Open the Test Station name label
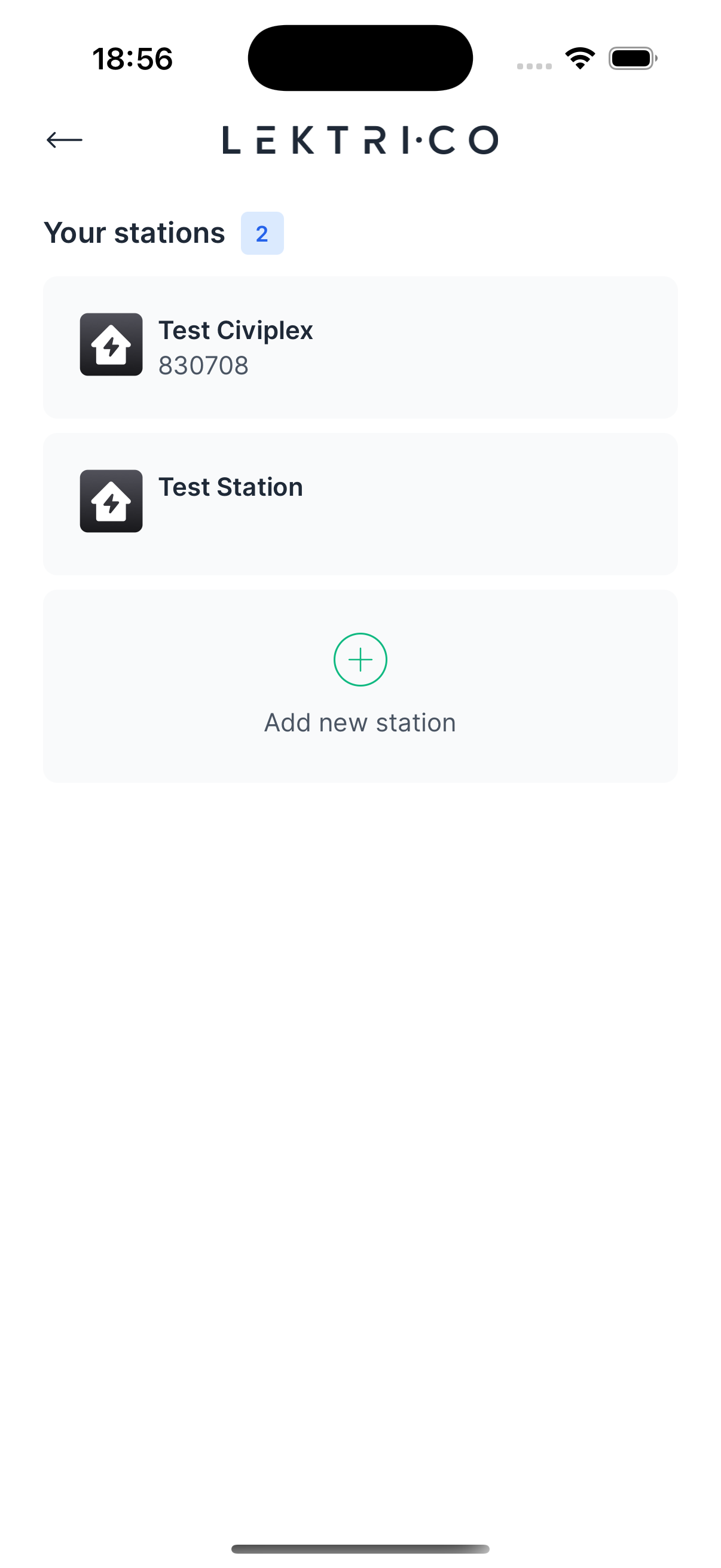The height and width of the screenshot is (1568, 721). 231,487
